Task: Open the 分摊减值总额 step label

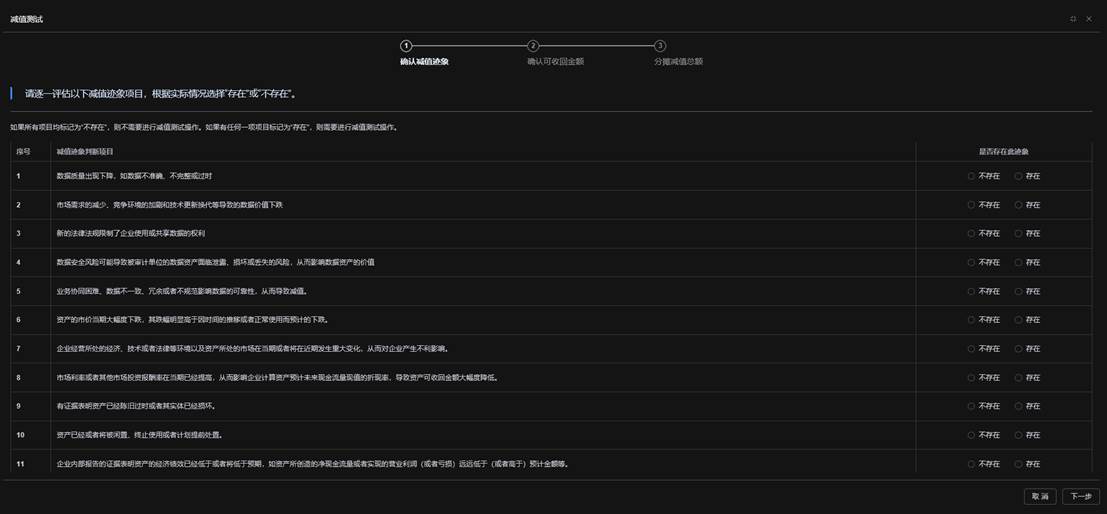Action: click(x=678, y=62)
